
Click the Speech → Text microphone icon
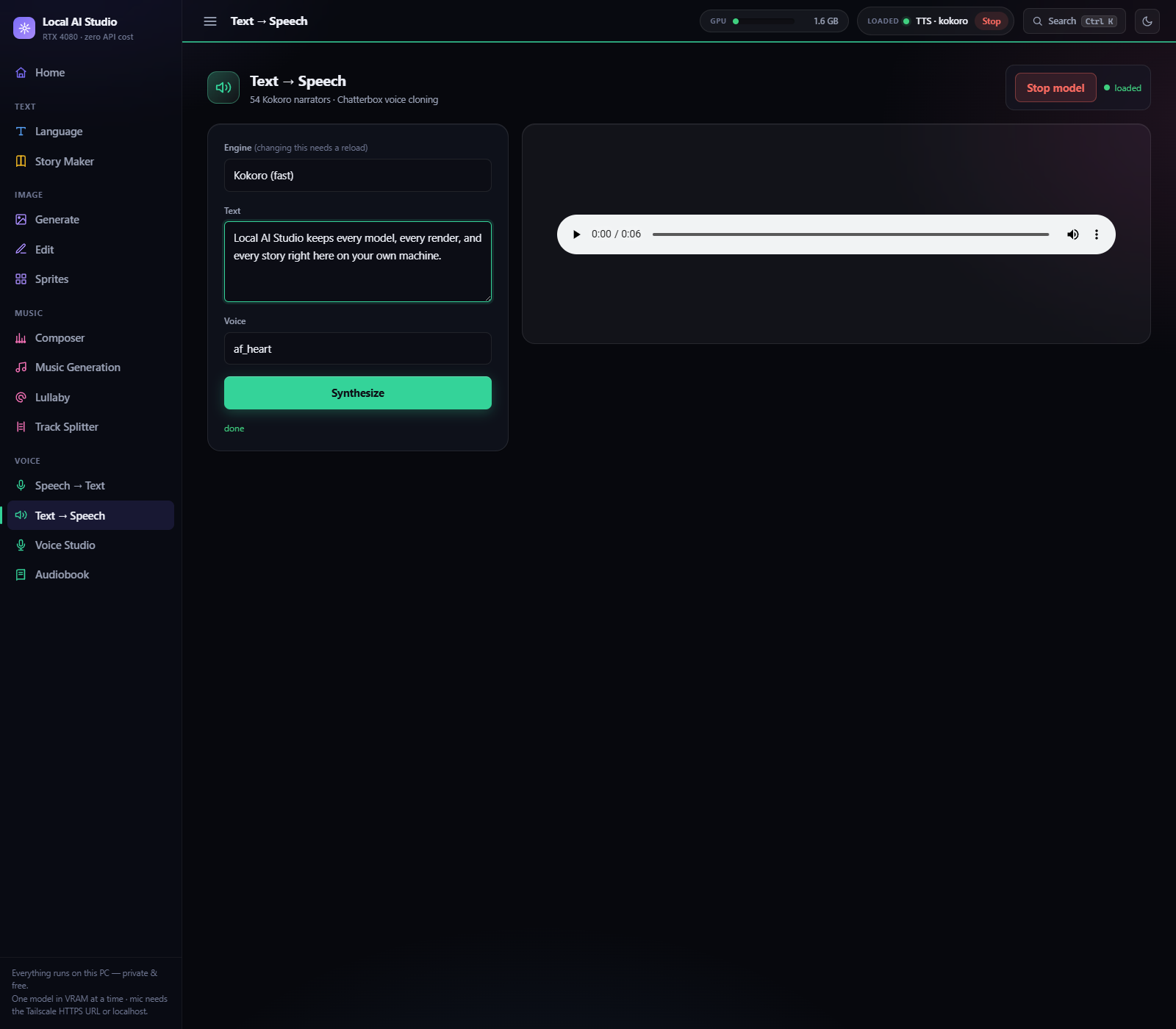(21, 486)
